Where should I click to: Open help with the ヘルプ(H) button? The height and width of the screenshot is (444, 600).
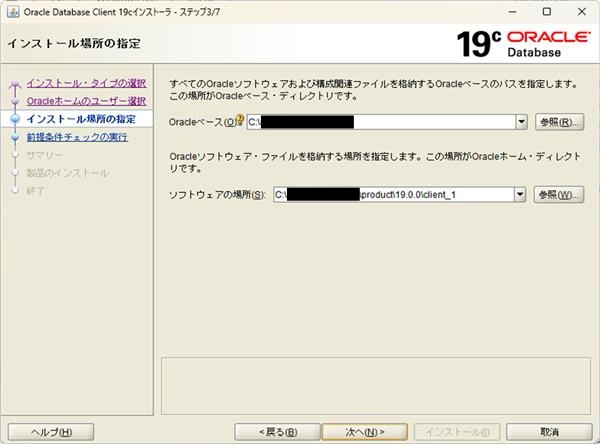point(45,431)
